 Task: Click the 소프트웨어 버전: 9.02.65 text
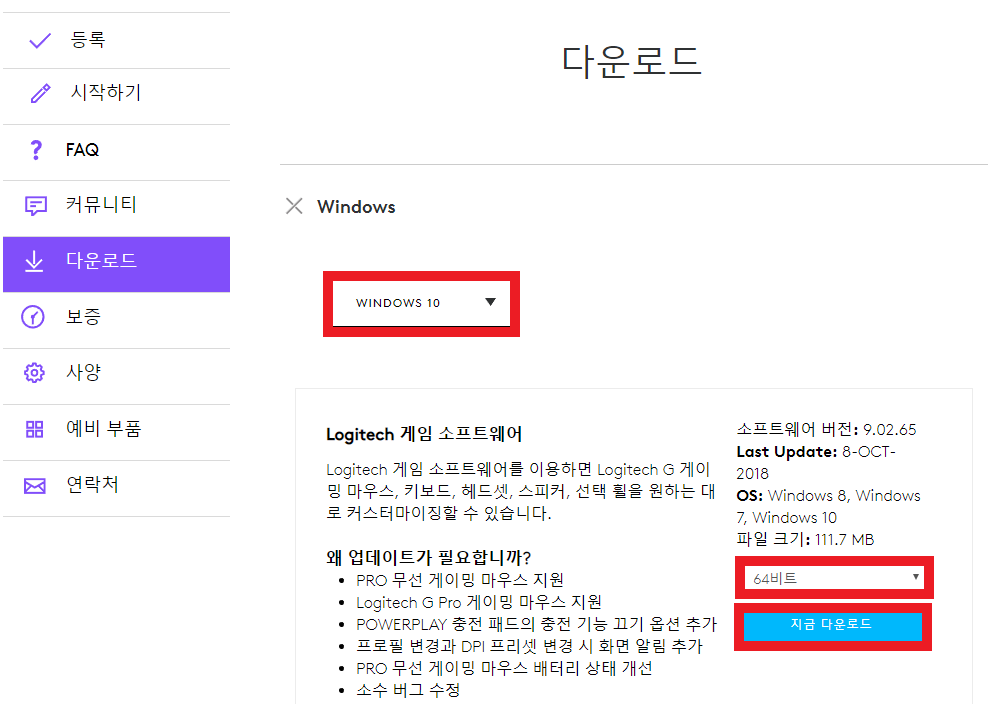826,430
